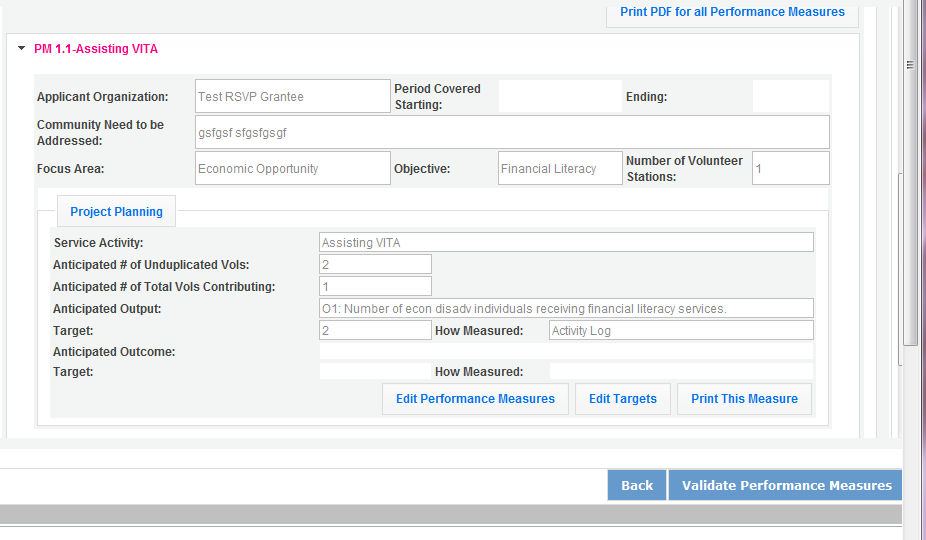Screen dimensions: 926x540
Task: Click the Objective Financial Literacy field
Action: (560, 168)
